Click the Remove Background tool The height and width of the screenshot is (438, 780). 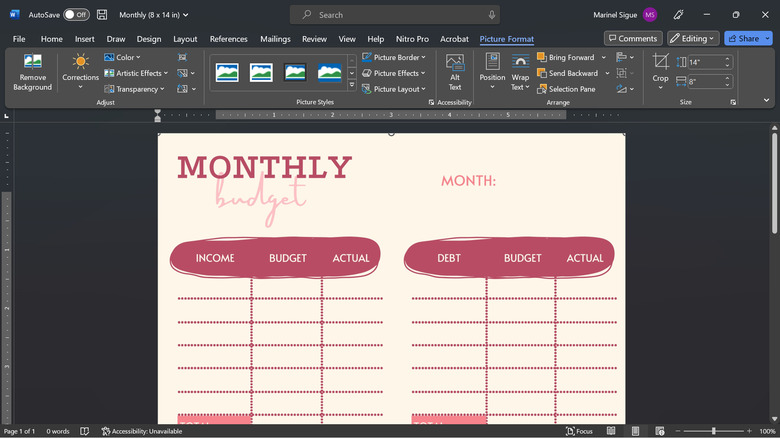[32, 72]
